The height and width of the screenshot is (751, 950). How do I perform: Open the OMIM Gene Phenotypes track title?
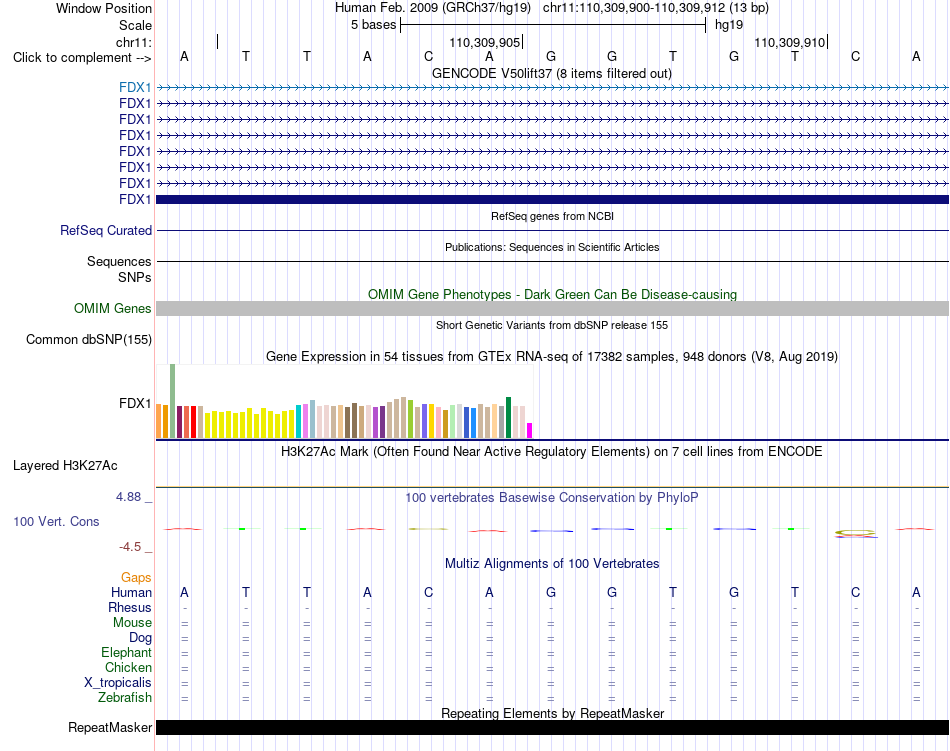point(552,294)
